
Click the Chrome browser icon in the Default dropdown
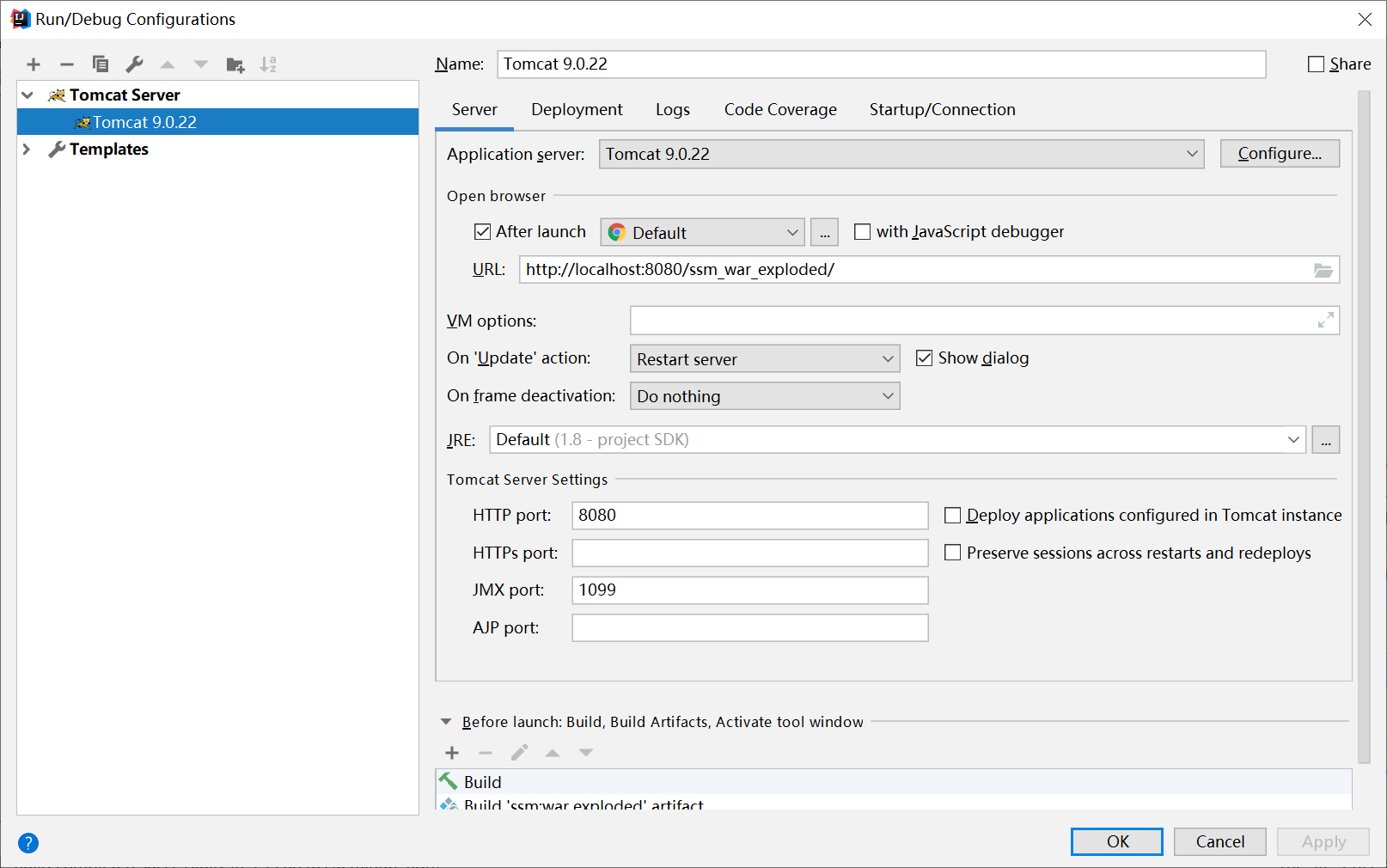click(x=616, y=232)
